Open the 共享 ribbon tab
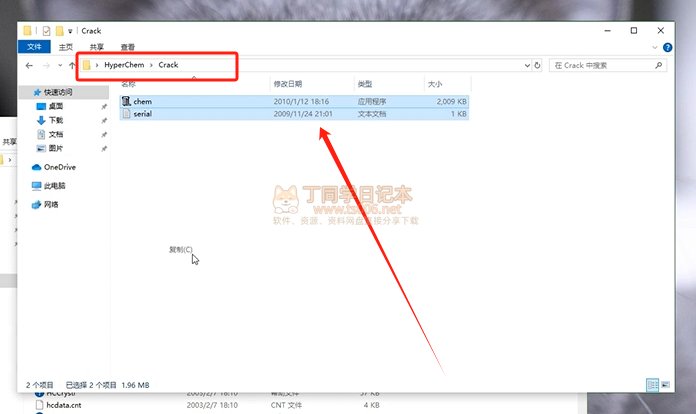The height and width of the screenshot is (414, 696). click(96, 47)
